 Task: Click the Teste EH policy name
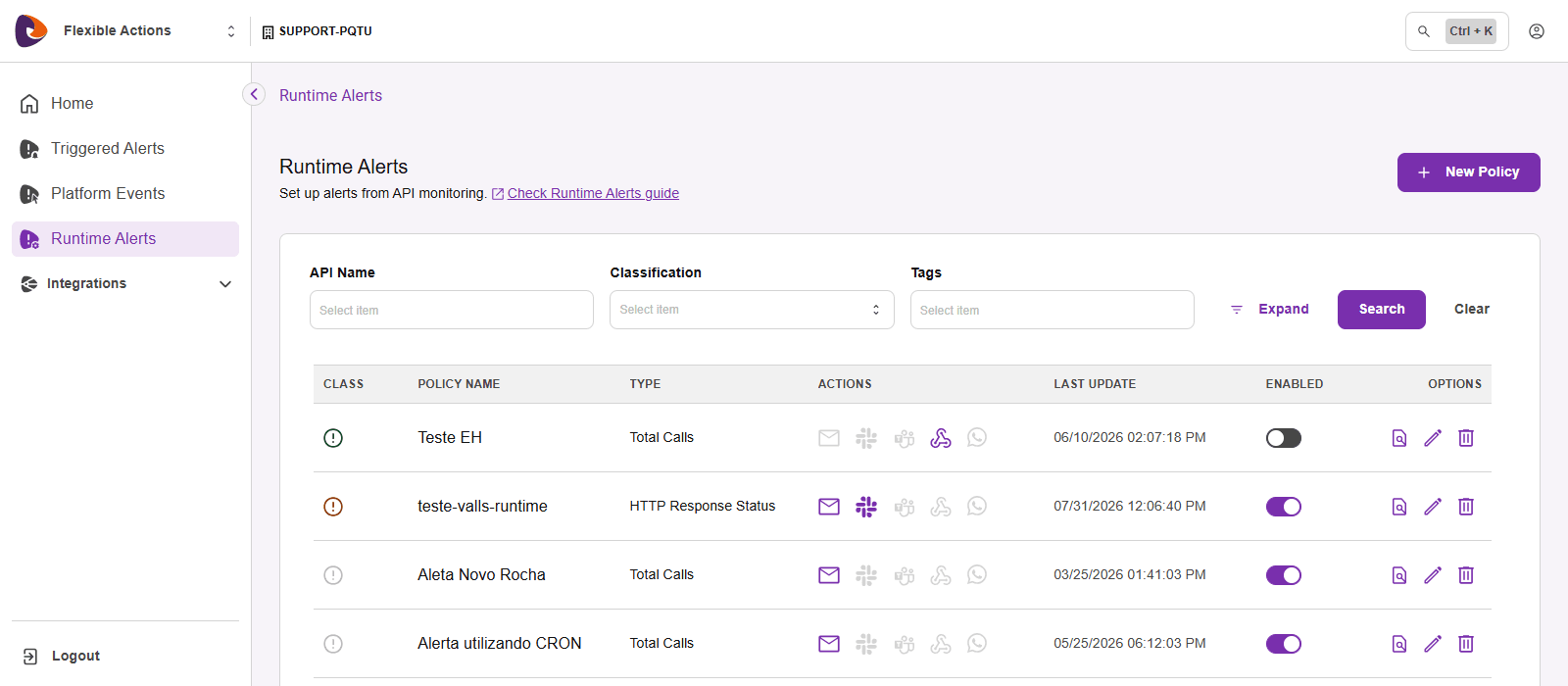[450, 438]
